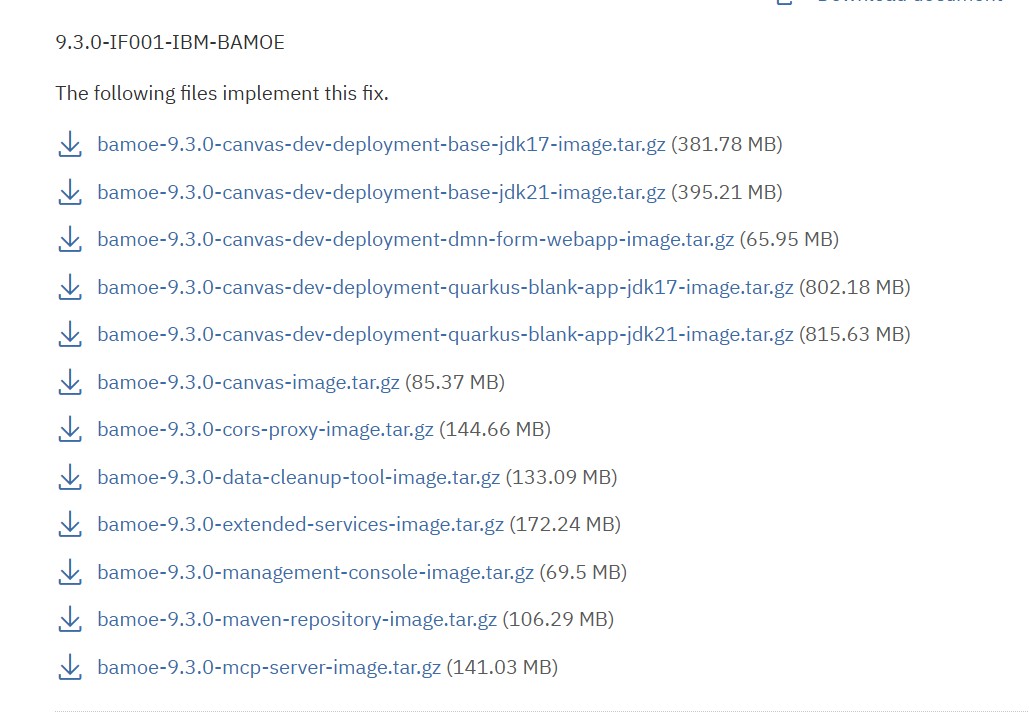
Task: Click the (69.5 MB) file size
Action: tap(583, 572)
